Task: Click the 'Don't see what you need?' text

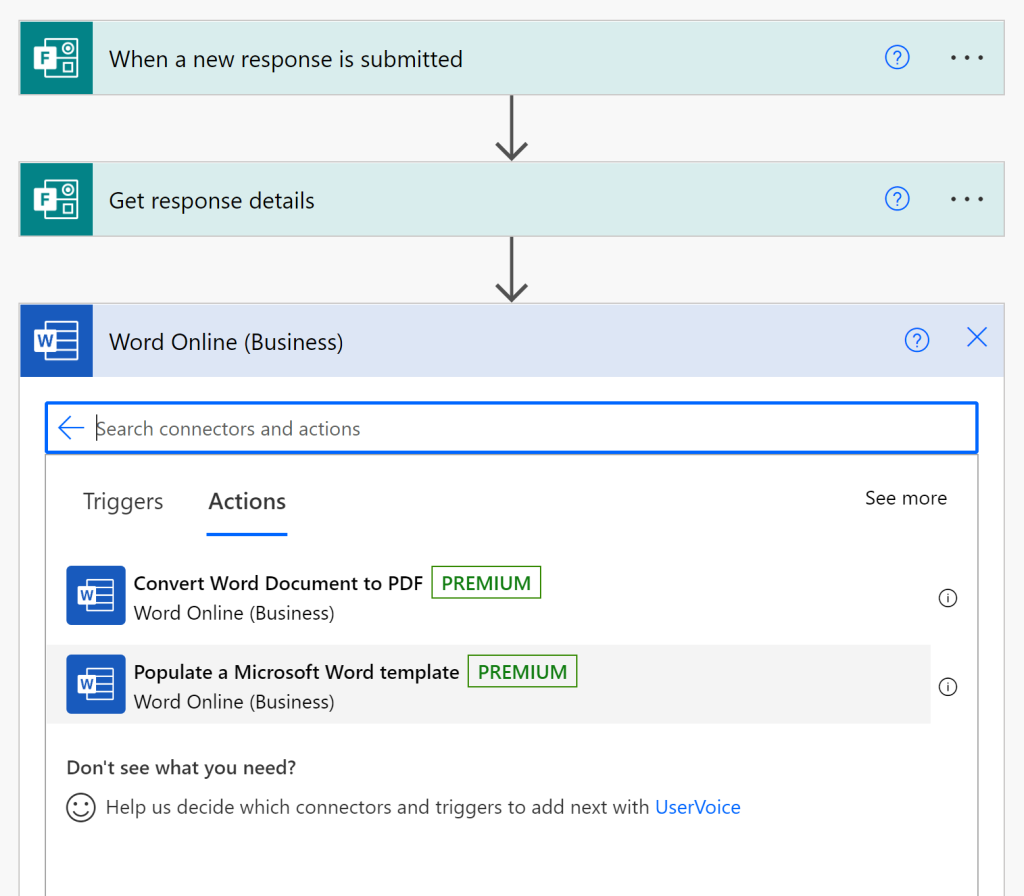Action: pyautogui.click(x=181, y=767)
